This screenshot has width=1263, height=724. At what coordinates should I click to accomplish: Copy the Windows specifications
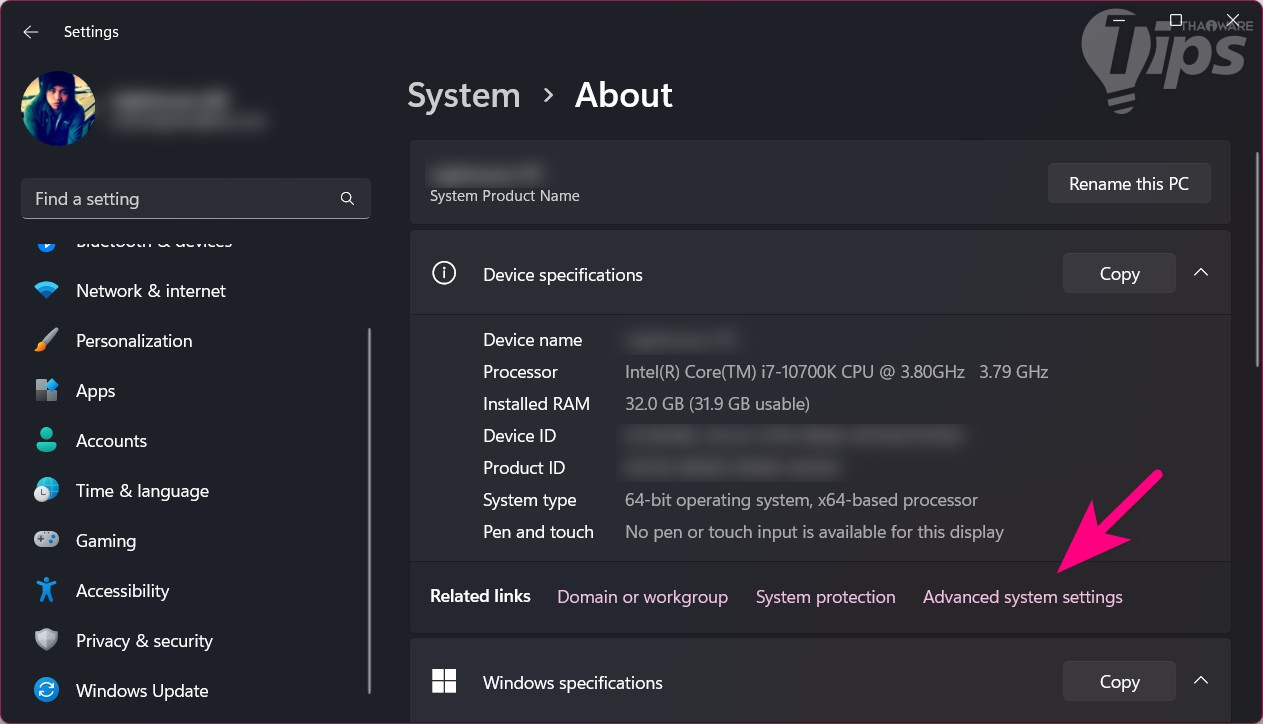click(x=1119, y=682)
